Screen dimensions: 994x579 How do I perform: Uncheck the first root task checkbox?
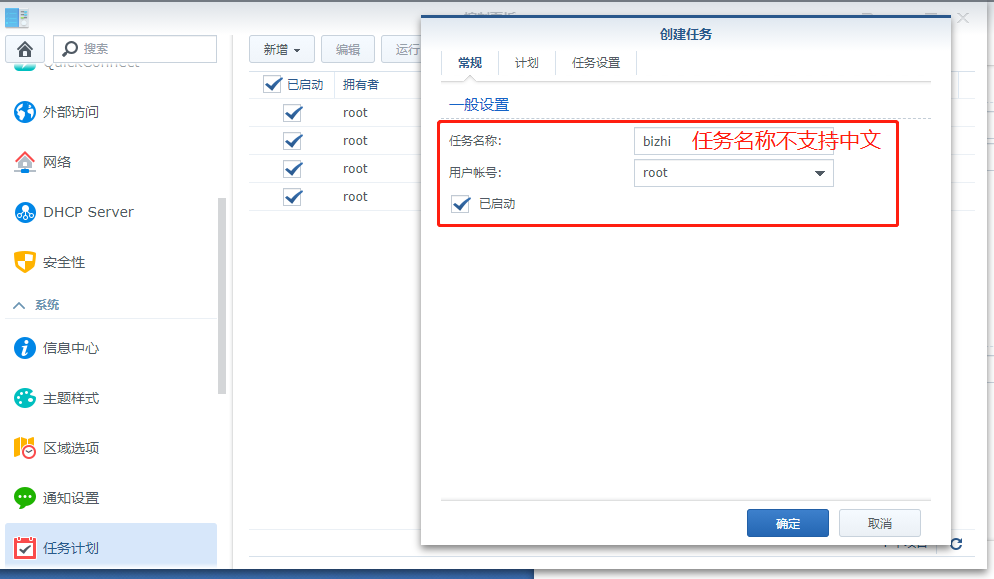[293, 113]
